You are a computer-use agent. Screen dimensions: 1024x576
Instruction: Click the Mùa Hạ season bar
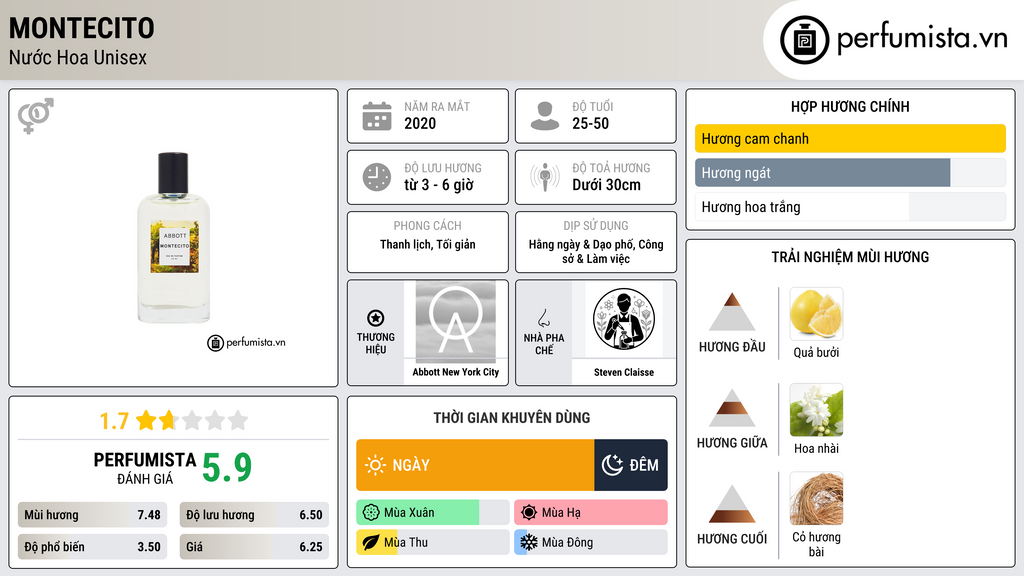[x=591, y=513]
